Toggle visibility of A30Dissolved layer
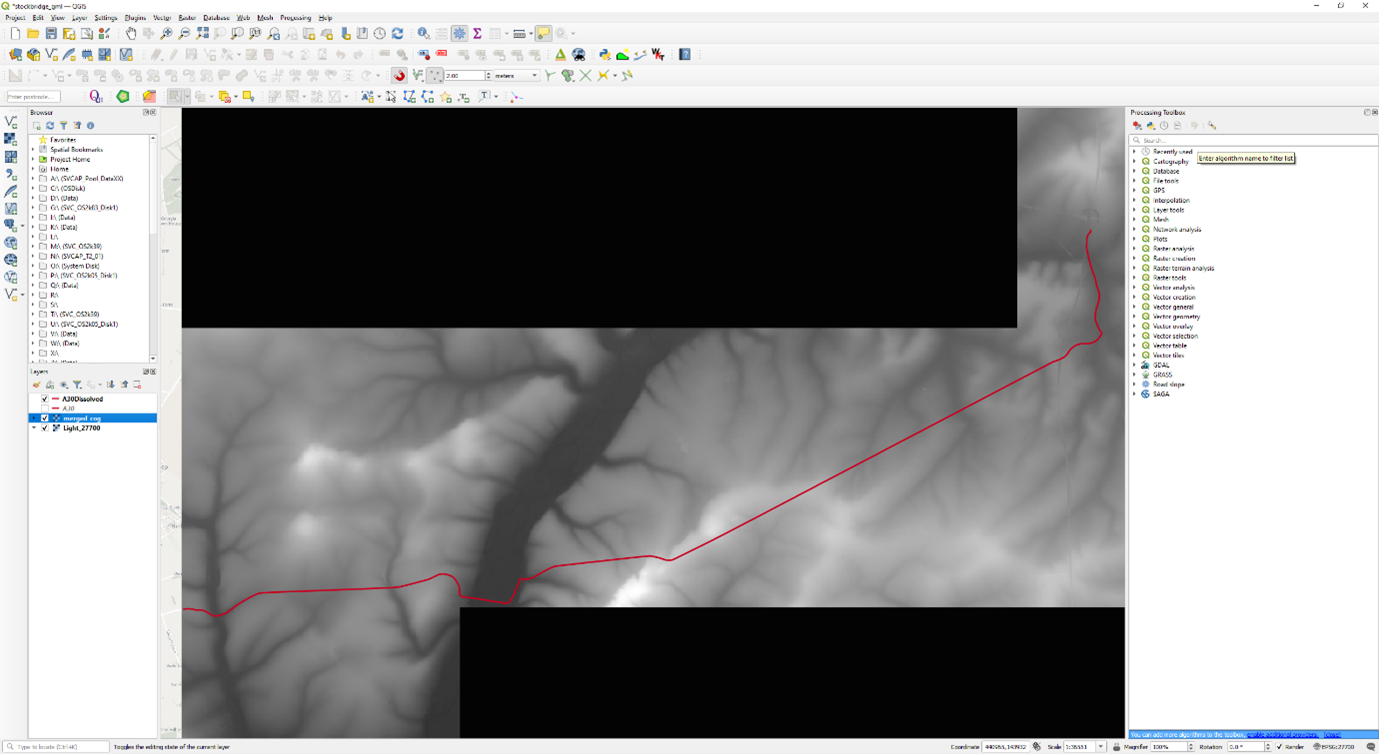Image resolution: width=1379 pixels, height=754 pixels. (44, 399)
